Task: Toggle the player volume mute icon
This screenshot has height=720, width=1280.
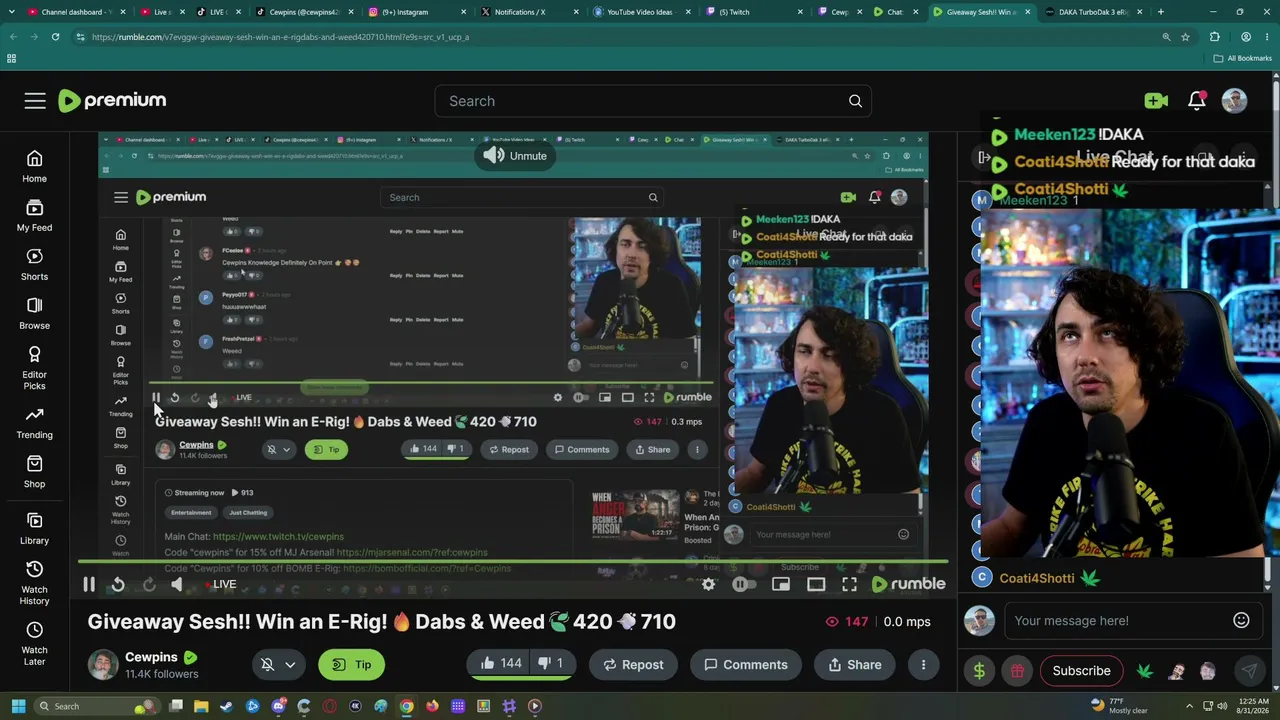Action: pos(177,584)
